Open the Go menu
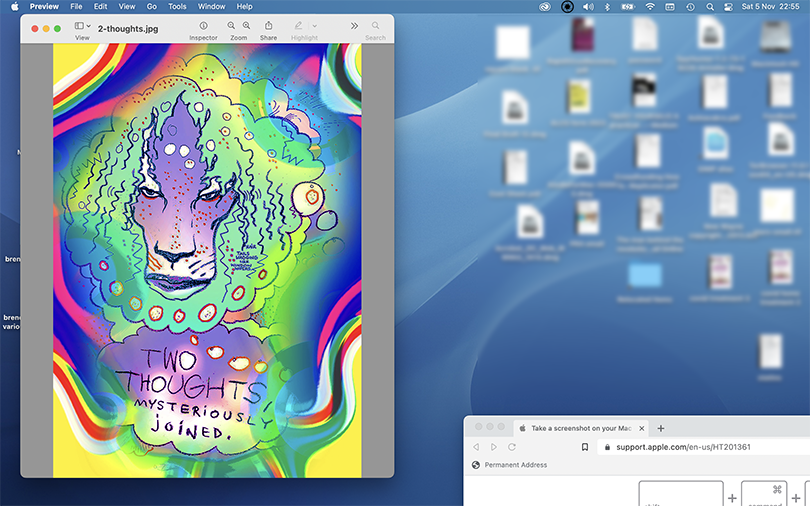 pyautogui.click(x=151, y=6)
